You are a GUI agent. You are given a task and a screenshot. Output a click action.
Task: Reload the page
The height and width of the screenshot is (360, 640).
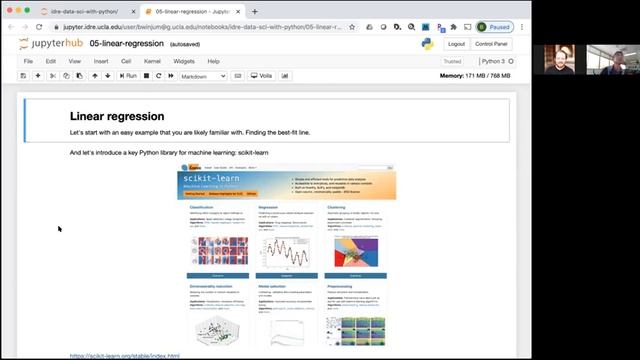coord(39,27)
